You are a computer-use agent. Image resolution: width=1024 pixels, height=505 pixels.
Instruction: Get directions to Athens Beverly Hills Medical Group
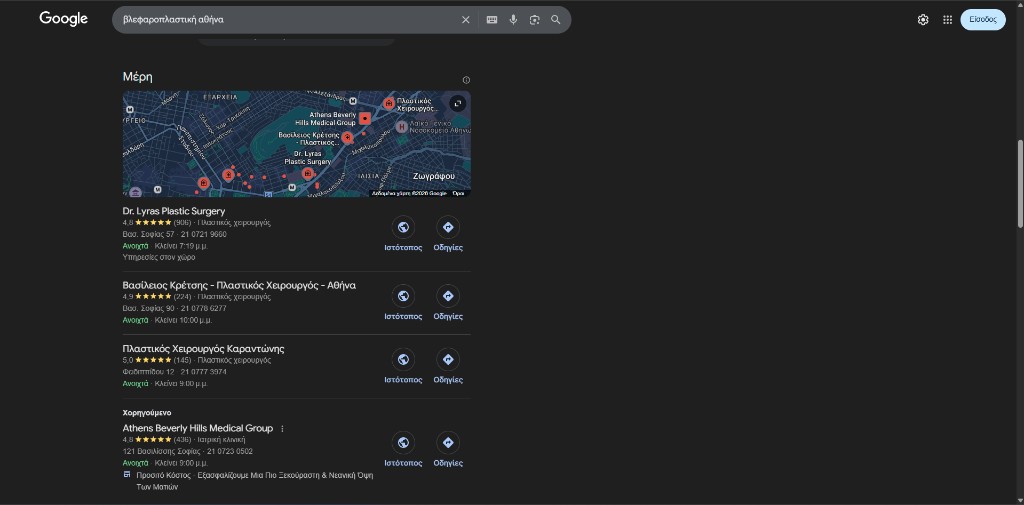tap(448, 449)
